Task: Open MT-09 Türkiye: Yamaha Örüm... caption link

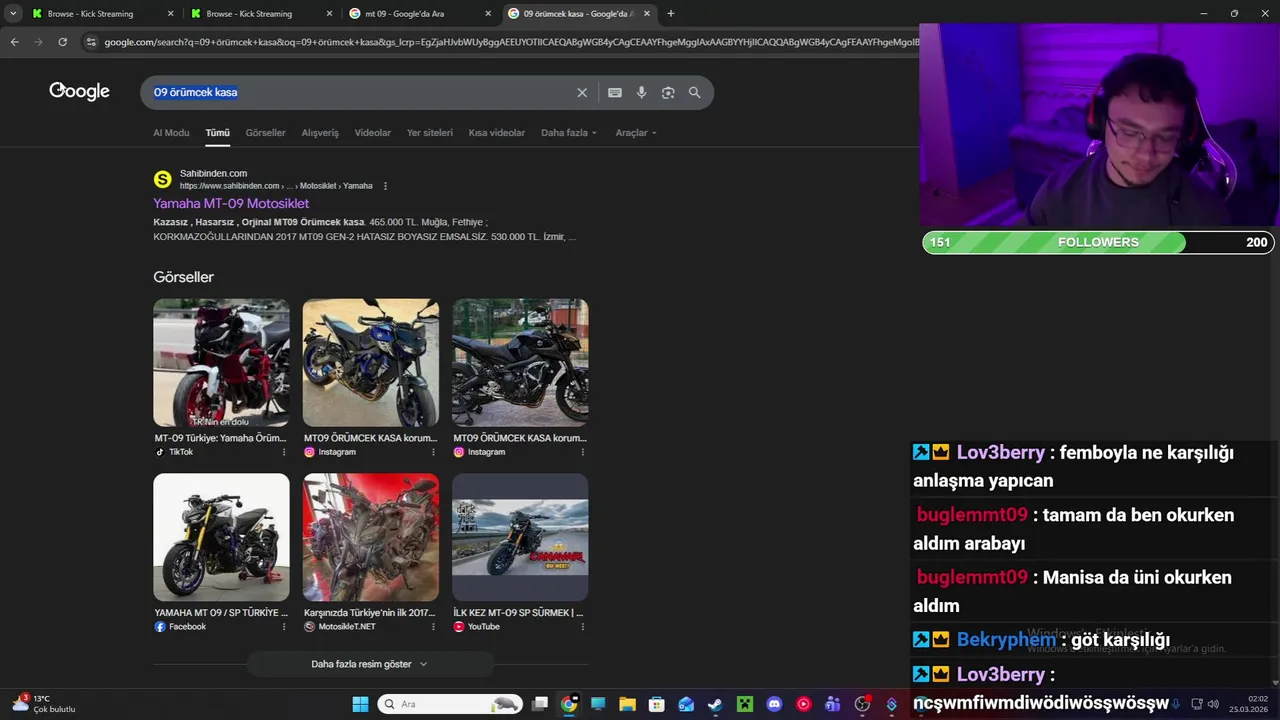Action: (x=220, y=438)
